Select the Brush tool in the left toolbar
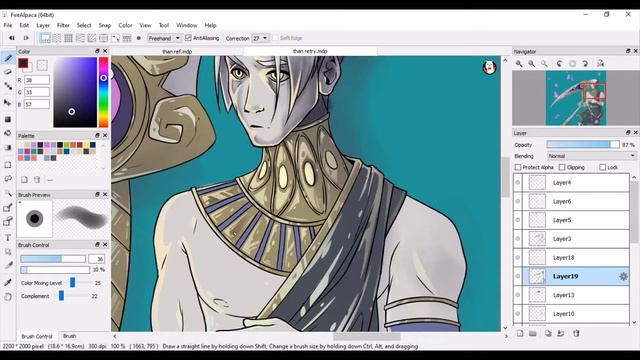The height and width of the screenshot is (360, 640). pyautogui.click(x=8, y=58)
